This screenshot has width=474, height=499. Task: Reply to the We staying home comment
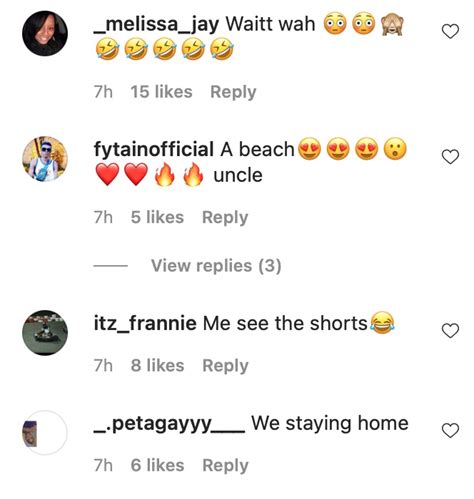click(225, 466)
